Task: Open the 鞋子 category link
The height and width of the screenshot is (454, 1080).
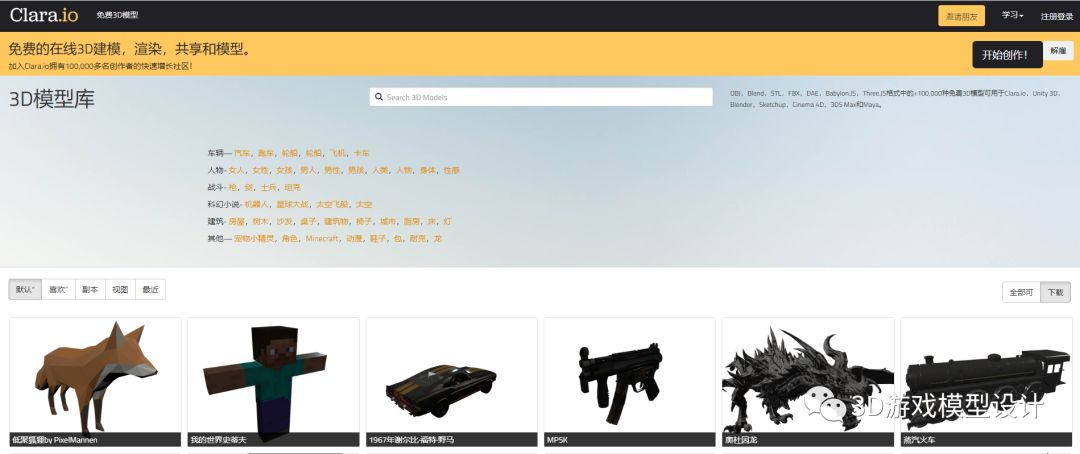Action: [378, 239]
